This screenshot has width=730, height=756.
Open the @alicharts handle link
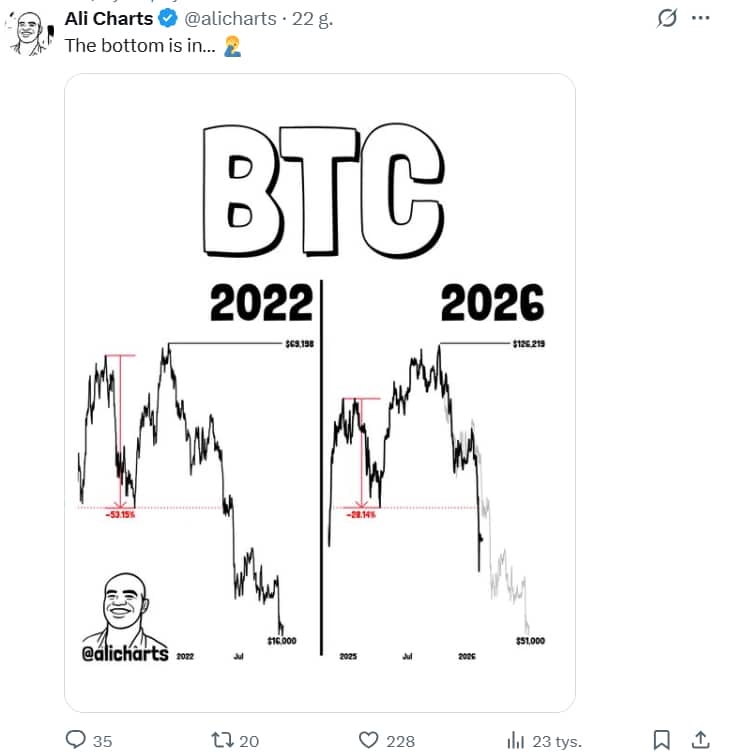(x=231, y=18)
